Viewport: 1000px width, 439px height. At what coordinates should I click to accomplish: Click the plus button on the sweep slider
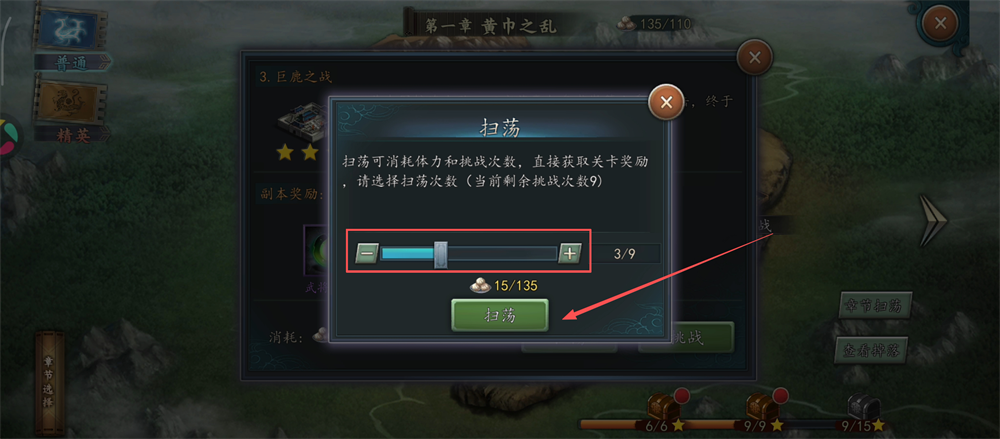coord(570,253)
